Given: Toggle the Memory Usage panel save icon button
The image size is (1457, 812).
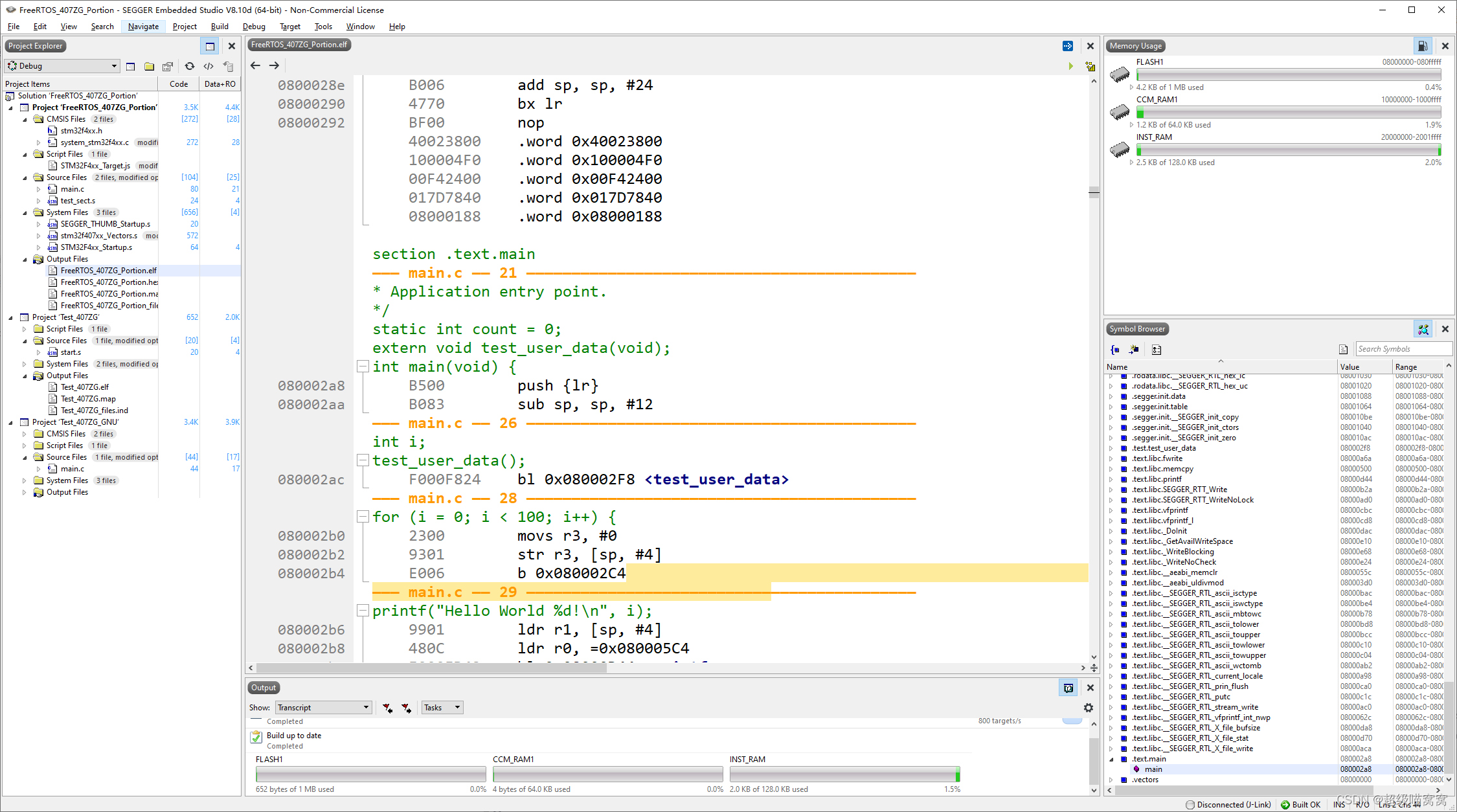Looking at the screenshot, I should (1422, 46).
